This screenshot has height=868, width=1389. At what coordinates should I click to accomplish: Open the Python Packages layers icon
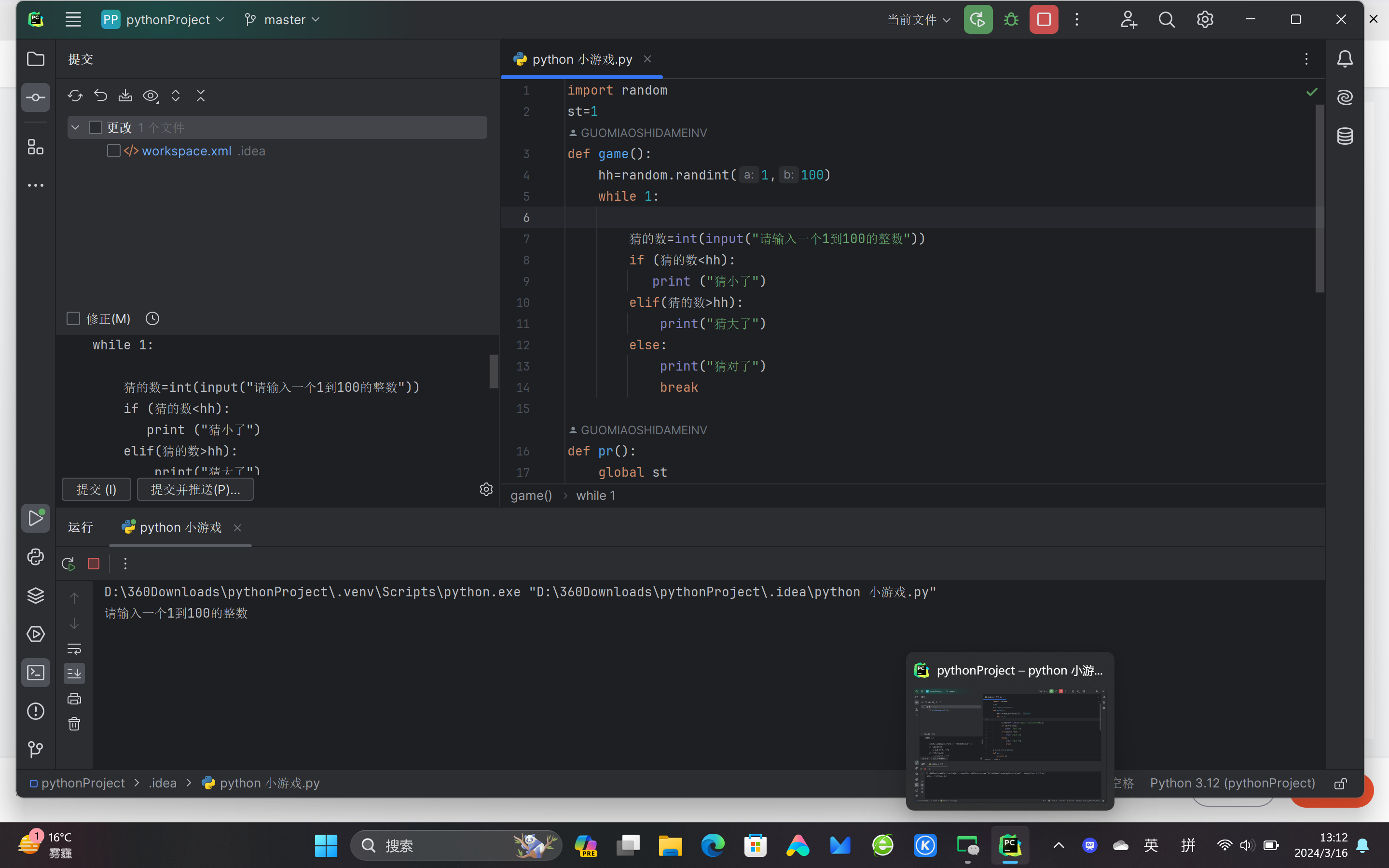36,595
